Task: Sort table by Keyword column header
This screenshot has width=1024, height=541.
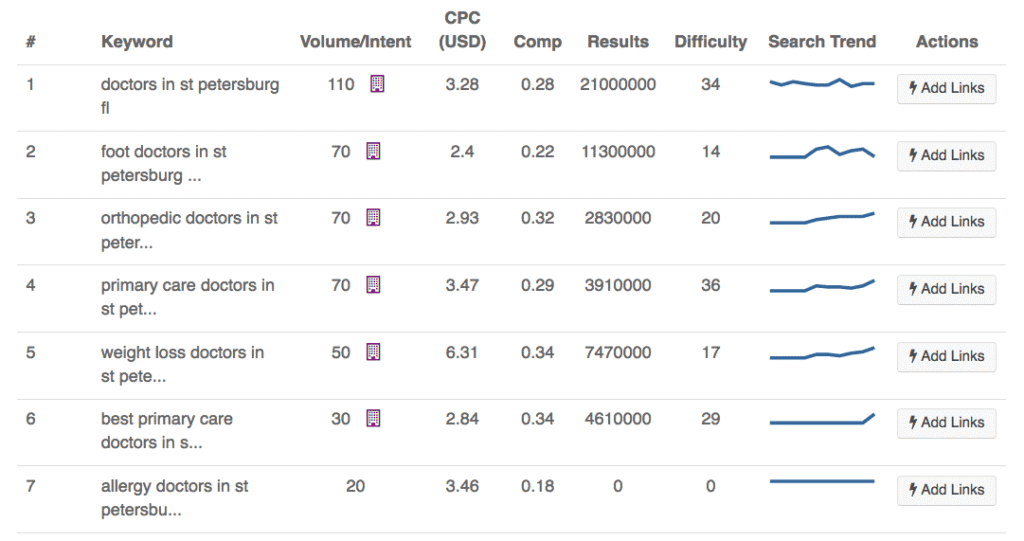Action: click(137, 42)
